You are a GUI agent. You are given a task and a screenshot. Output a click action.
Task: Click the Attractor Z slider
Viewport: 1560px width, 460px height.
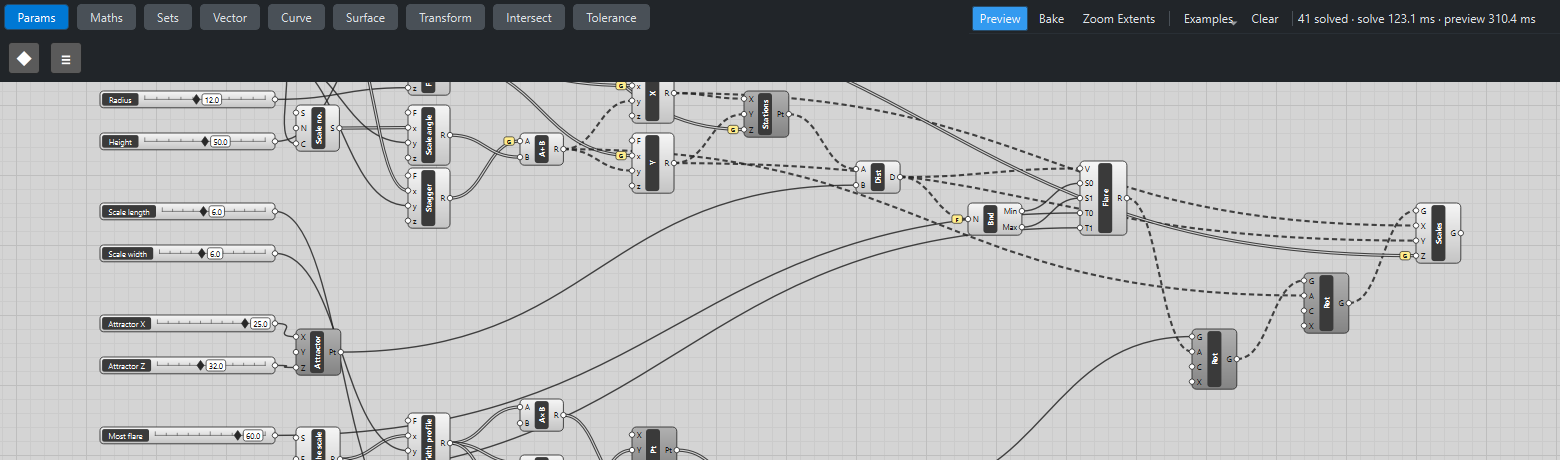click(x=189, y=365)
